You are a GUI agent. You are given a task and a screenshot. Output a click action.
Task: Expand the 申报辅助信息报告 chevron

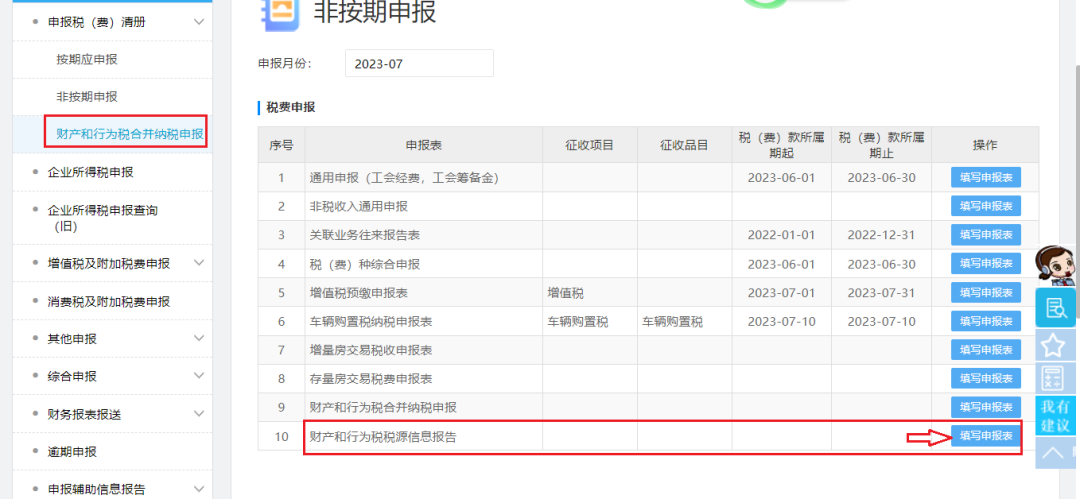click(199, 489)
